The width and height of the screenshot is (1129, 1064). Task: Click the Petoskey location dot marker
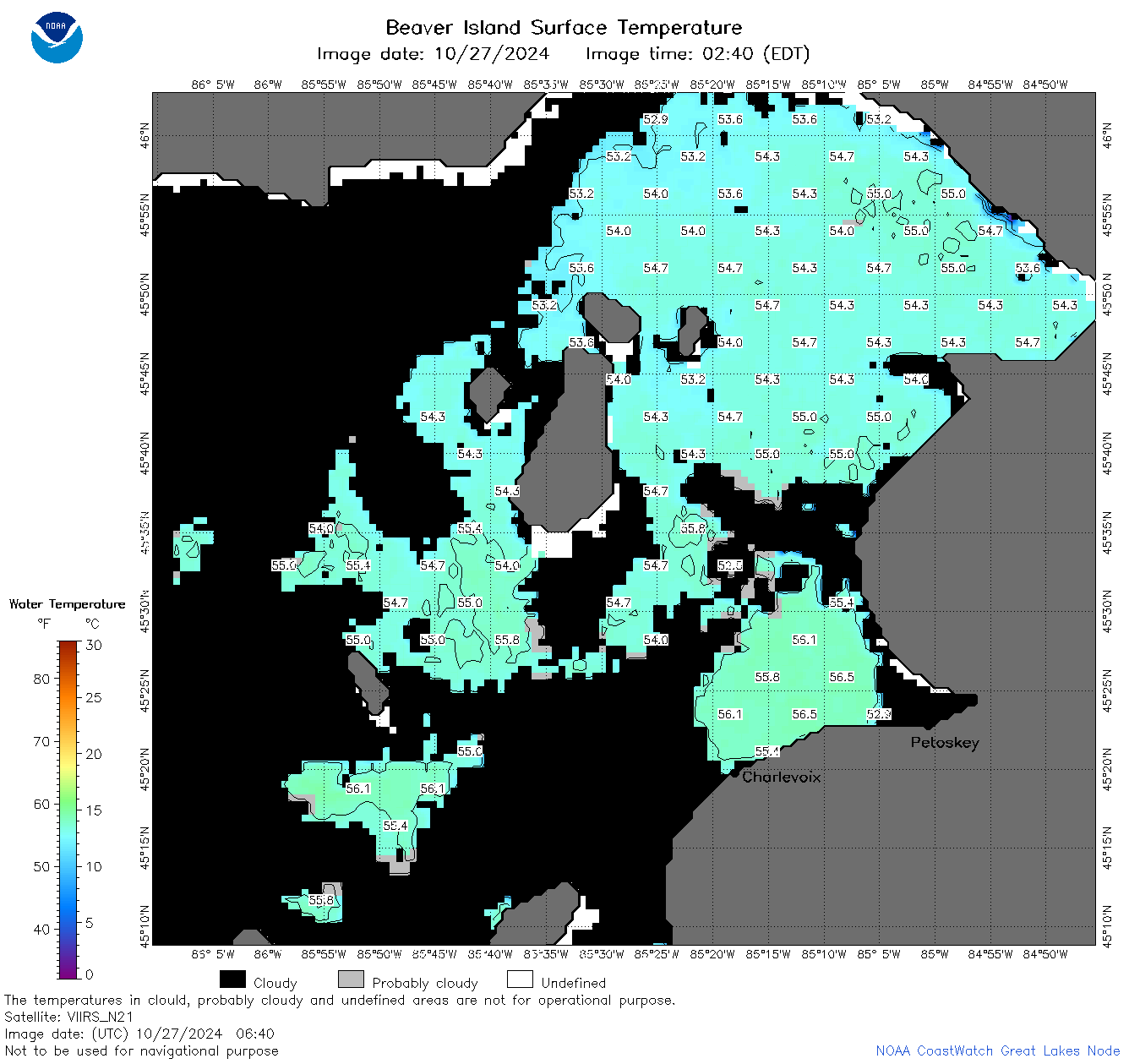click(x=928, y=725)
